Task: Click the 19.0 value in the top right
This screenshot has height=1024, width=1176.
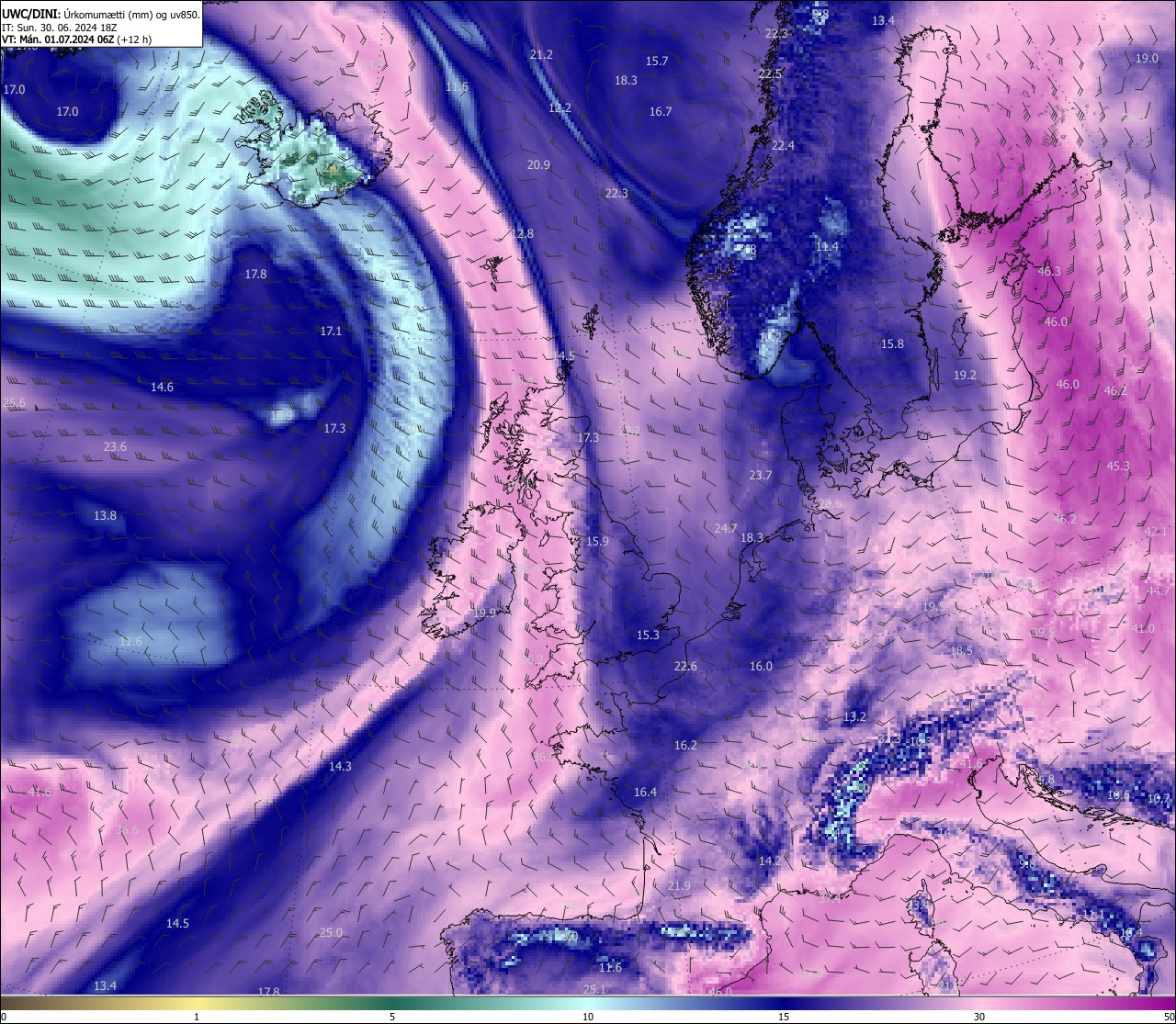Action: 1147,58
